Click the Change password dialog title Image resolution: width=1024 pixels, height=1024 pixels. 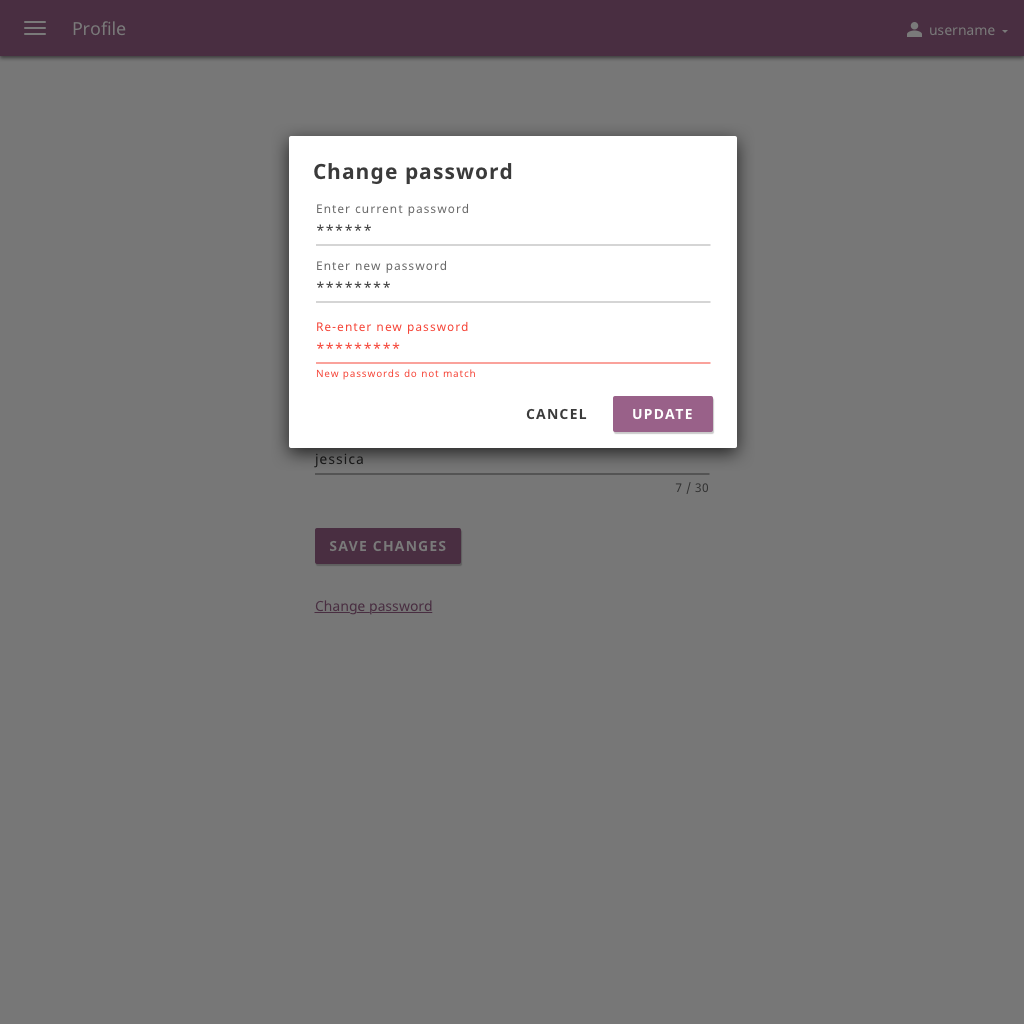(413, 171)
